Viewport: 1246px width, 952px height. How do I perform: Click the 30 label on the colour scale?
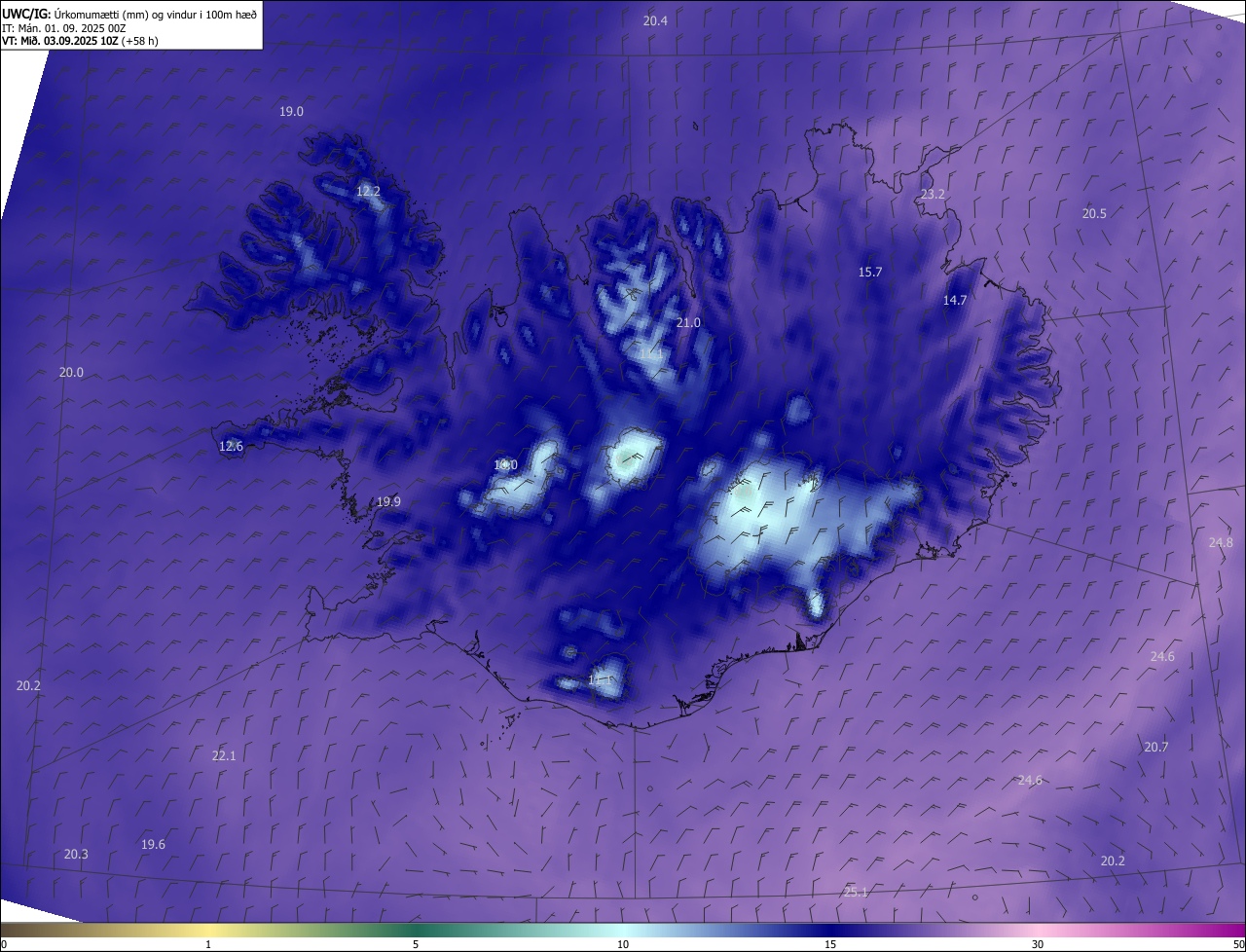[1038, 944]
